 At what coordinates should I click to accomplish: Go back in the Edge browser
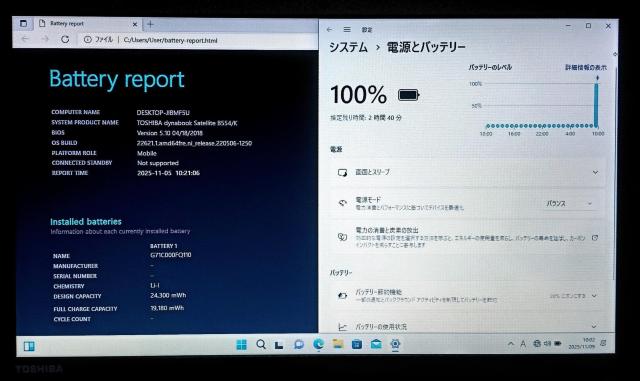pos(25,39)
